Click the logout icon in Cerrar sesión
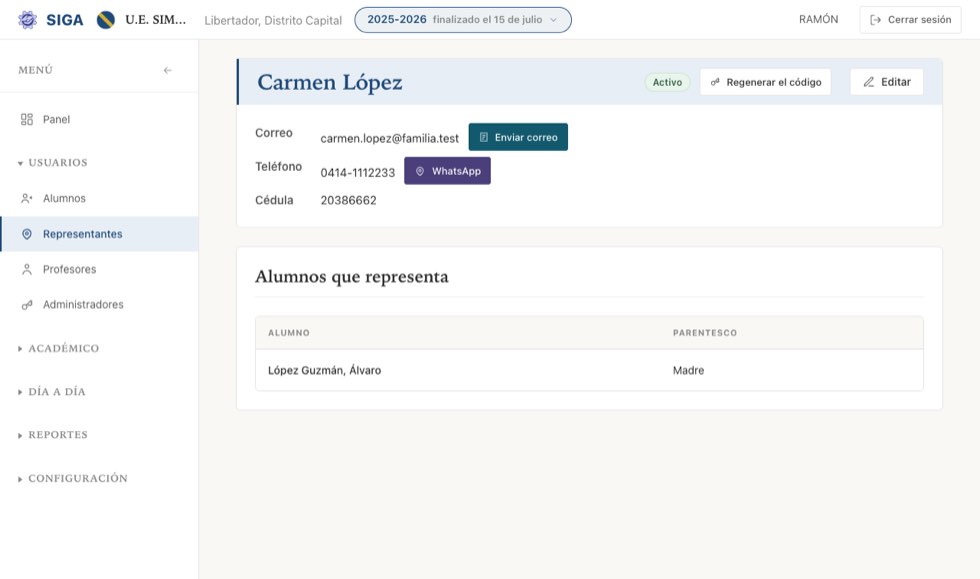Viewport: 980px width, 579px height. [876, 20]
